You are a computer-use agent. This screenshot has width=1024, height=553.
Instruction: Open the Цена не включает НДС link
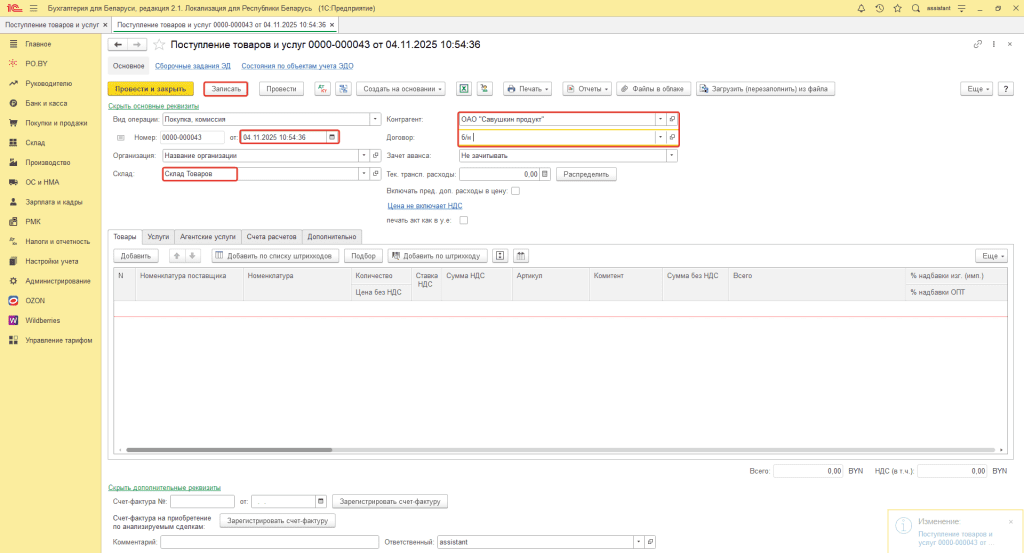(424, 206)
